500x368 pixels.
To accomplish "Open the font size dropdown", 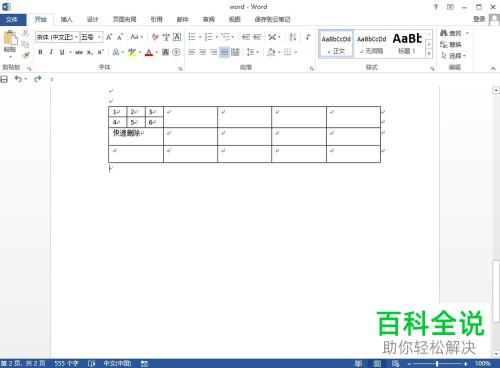I will click(99, 37).
